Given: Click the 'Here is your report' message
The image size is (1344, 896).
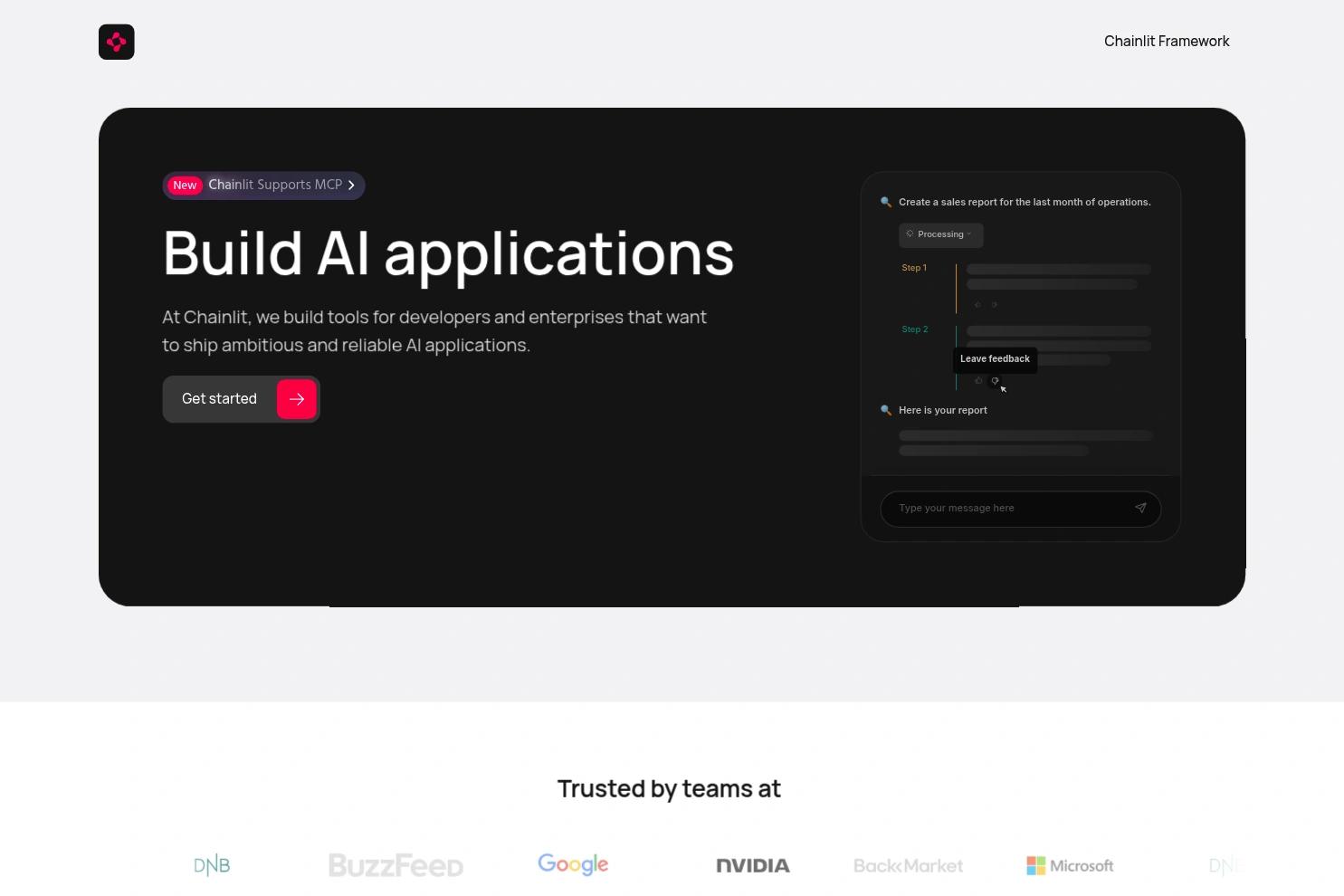Looking at the screenshot, I should point(943,411).
